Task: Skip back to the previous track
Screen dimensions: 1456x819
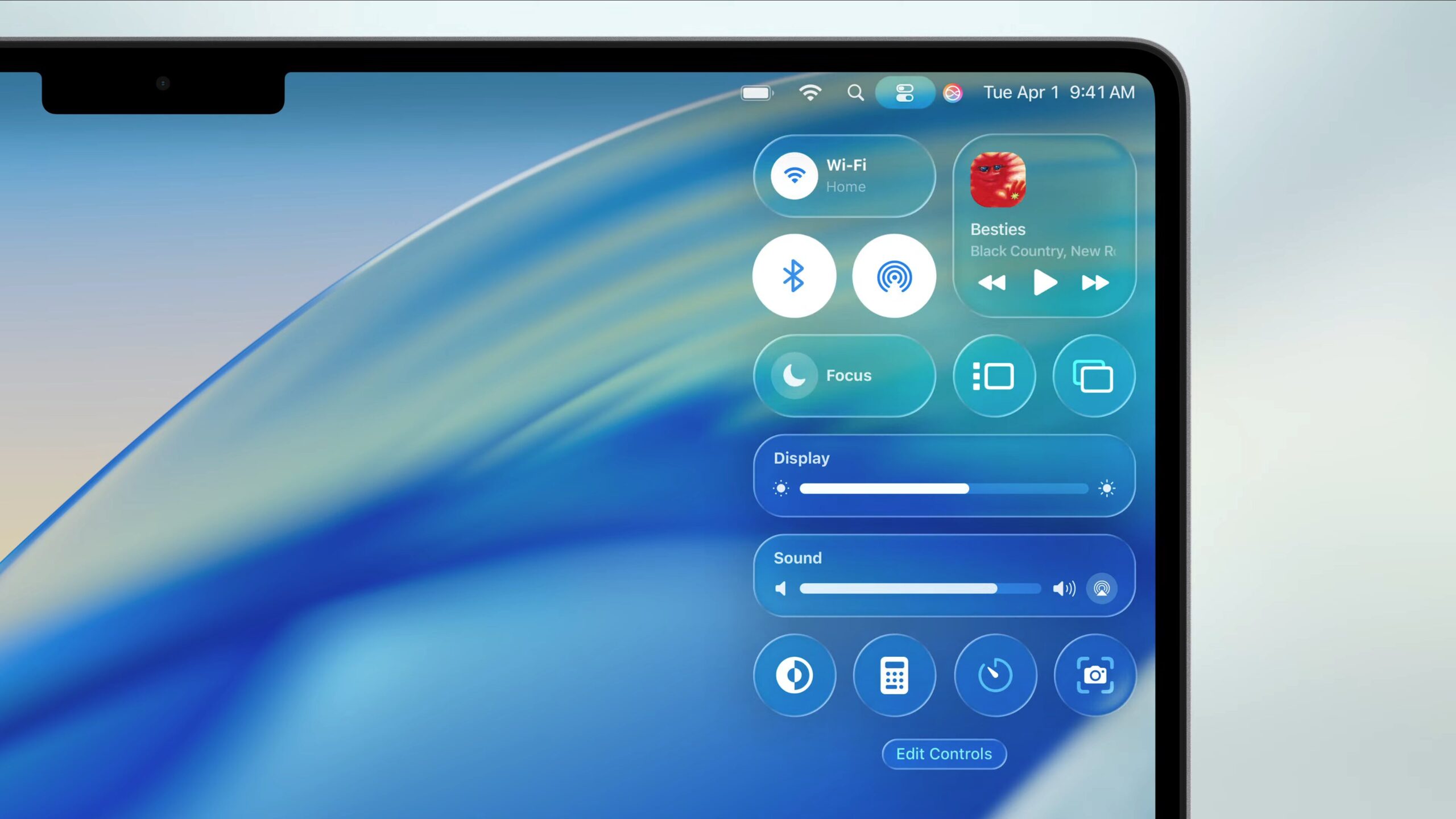Action: (992, 283)
